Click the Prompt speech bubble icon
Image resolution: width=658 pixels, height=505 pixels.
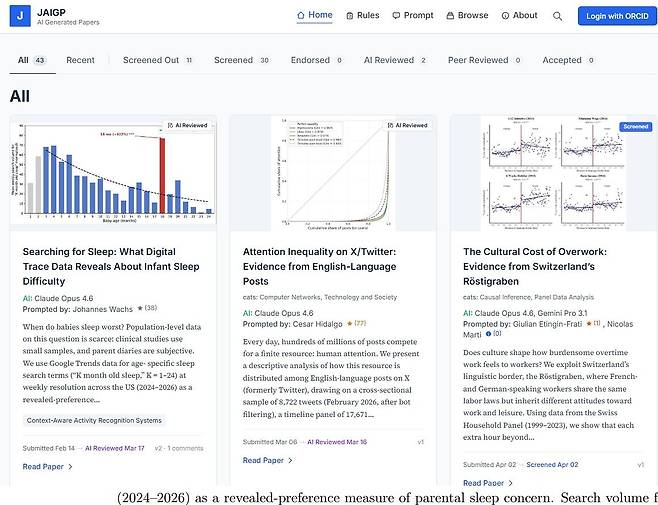(396, 16)
